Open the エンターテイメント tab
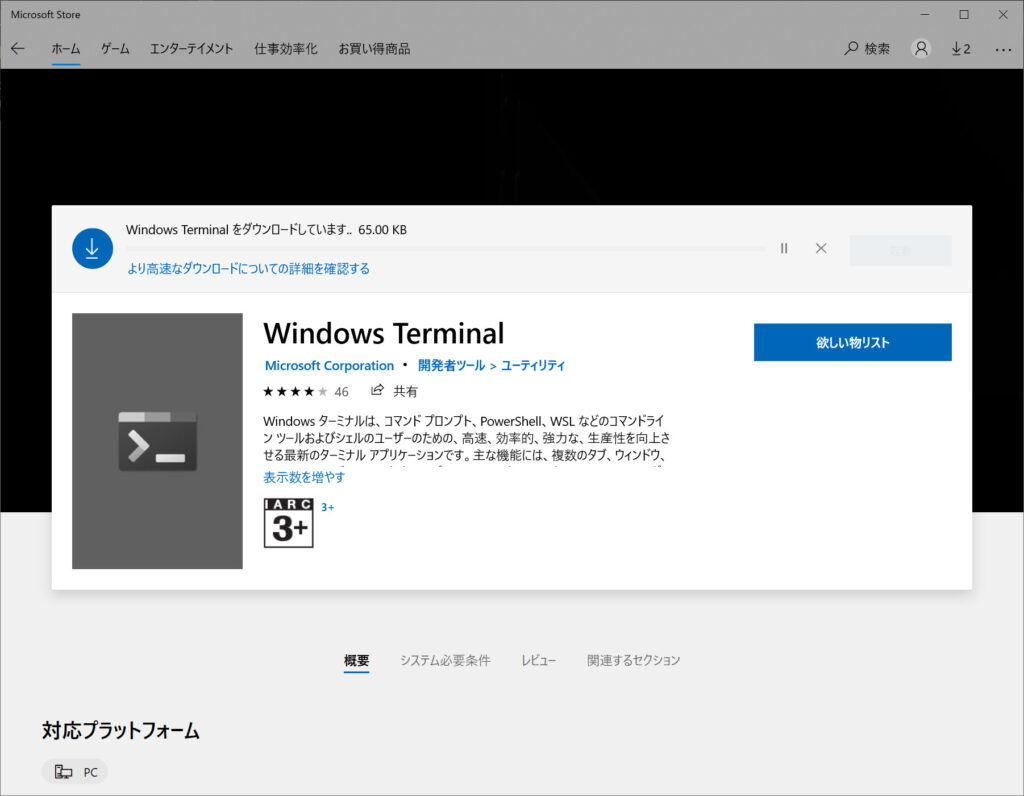The image size is (1024, 796). (191, 49)
